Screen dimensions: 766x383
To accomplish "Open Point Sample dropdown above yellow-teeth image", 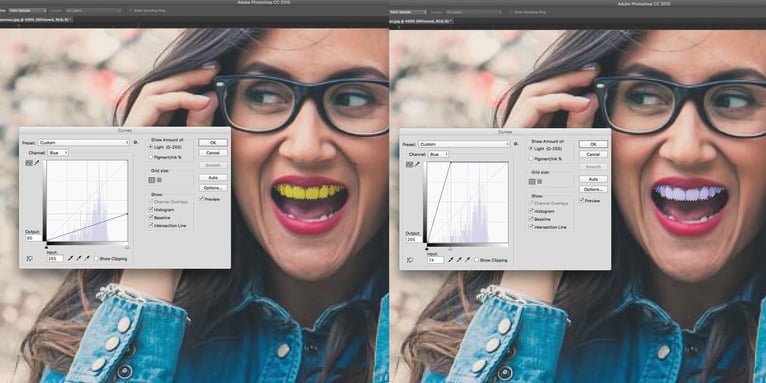I will click(x=28, y=10).
